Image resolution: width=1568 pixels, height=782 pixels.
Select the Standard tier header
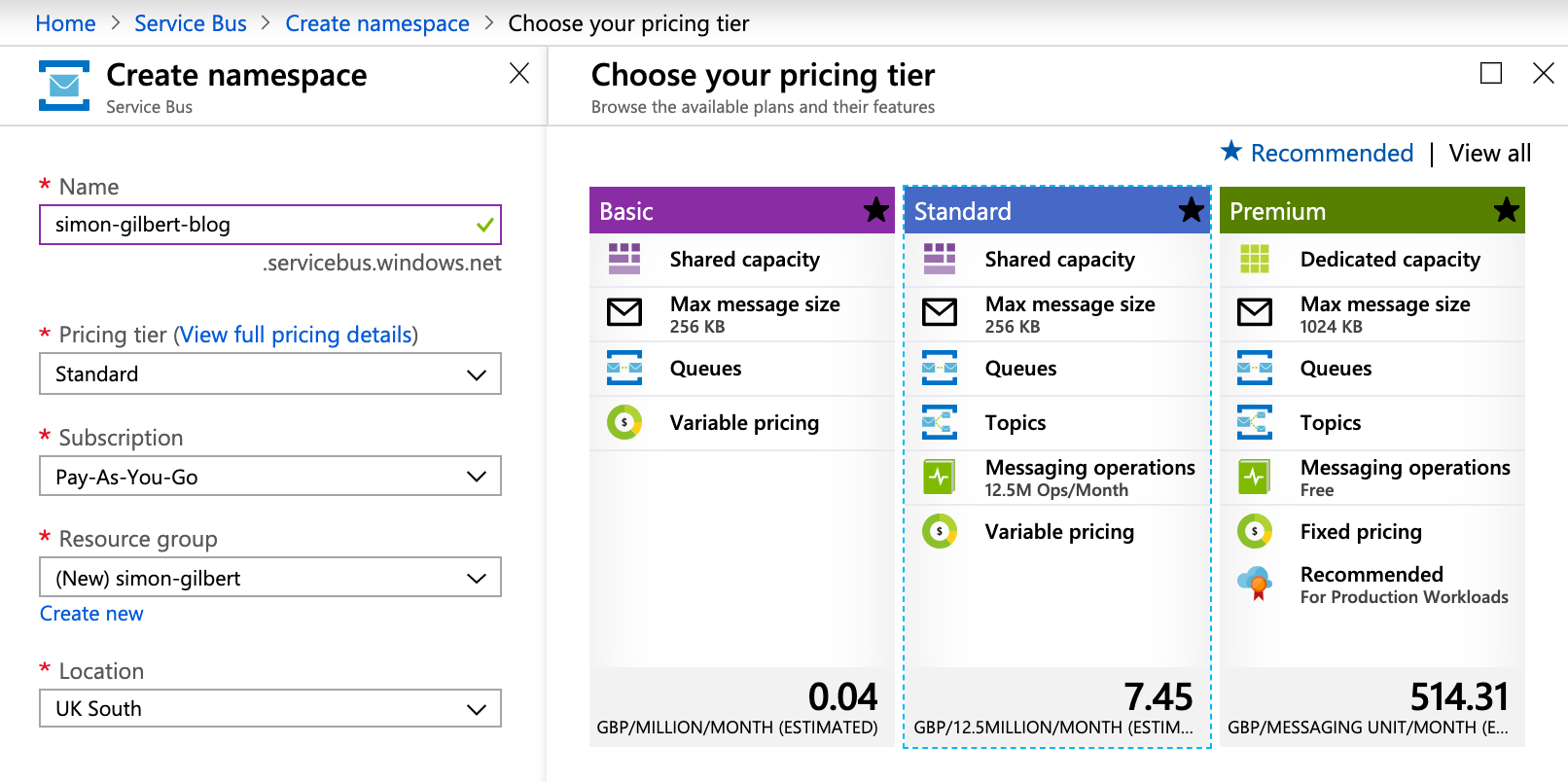click(x=1056, y=210)
